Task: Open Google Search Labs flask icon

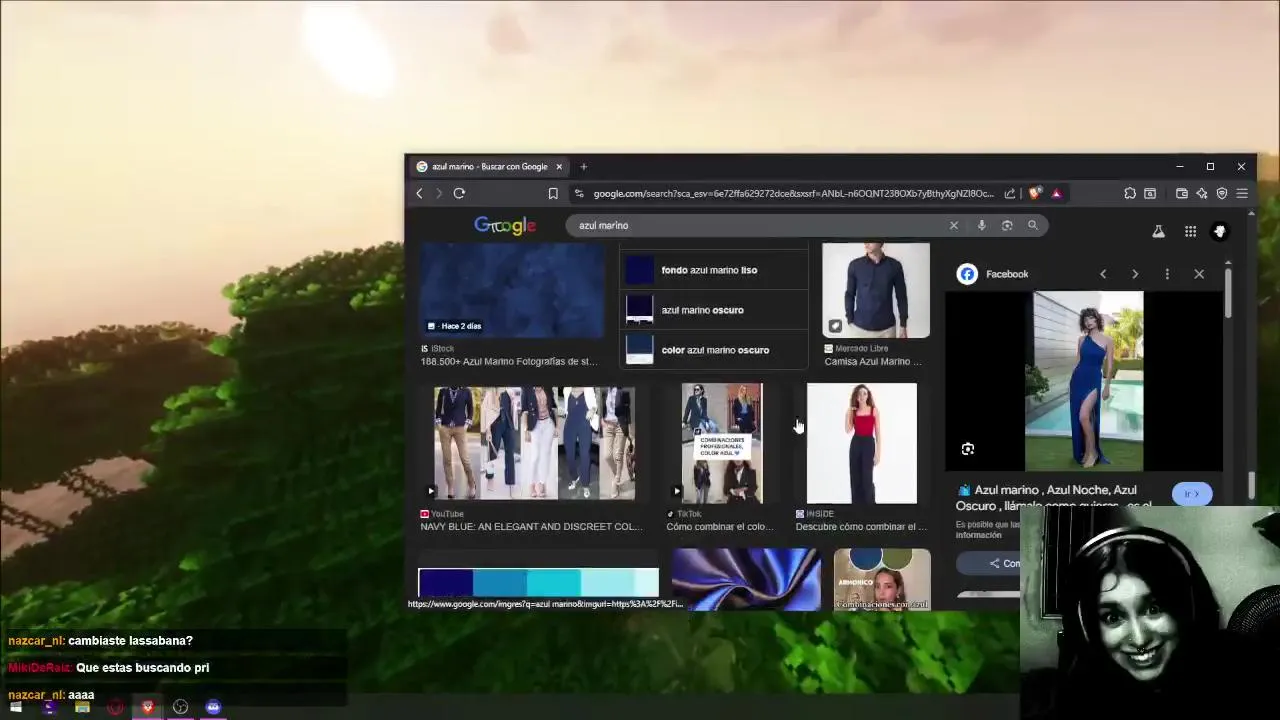Action: click(1158, 231)
